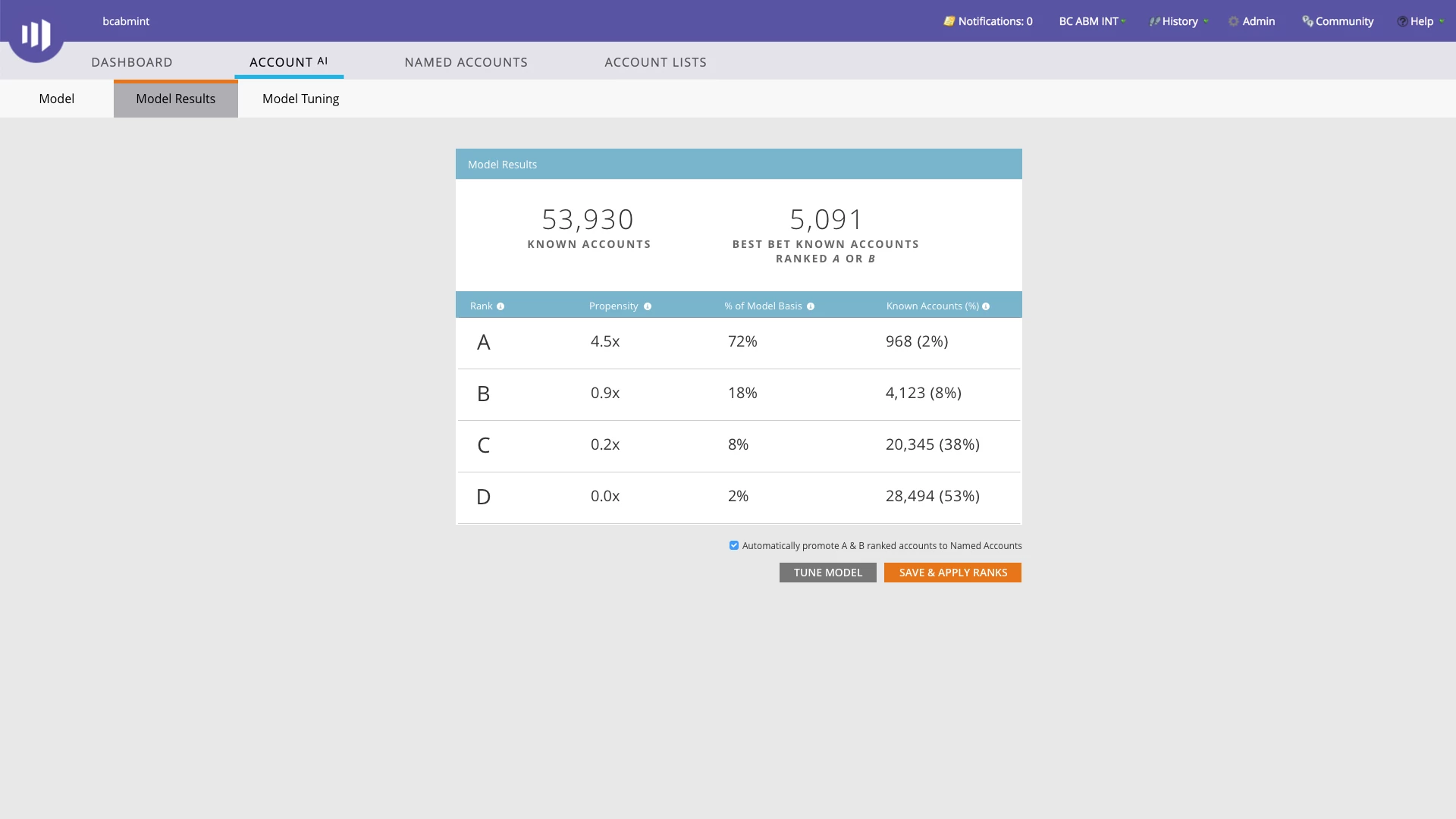The width and height of the screenshot is (1456, 819).
Task: Click the Known Accounts (%) info icon
Action: point(986,306)
